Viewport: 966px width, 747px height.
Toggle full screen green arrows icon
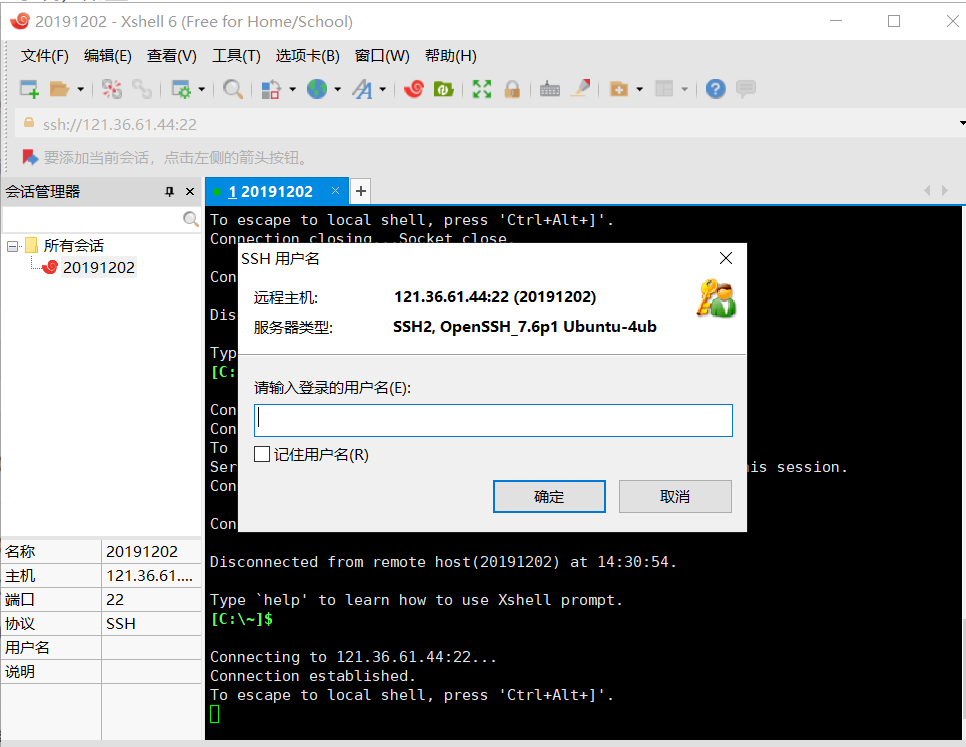pos(482,89)
